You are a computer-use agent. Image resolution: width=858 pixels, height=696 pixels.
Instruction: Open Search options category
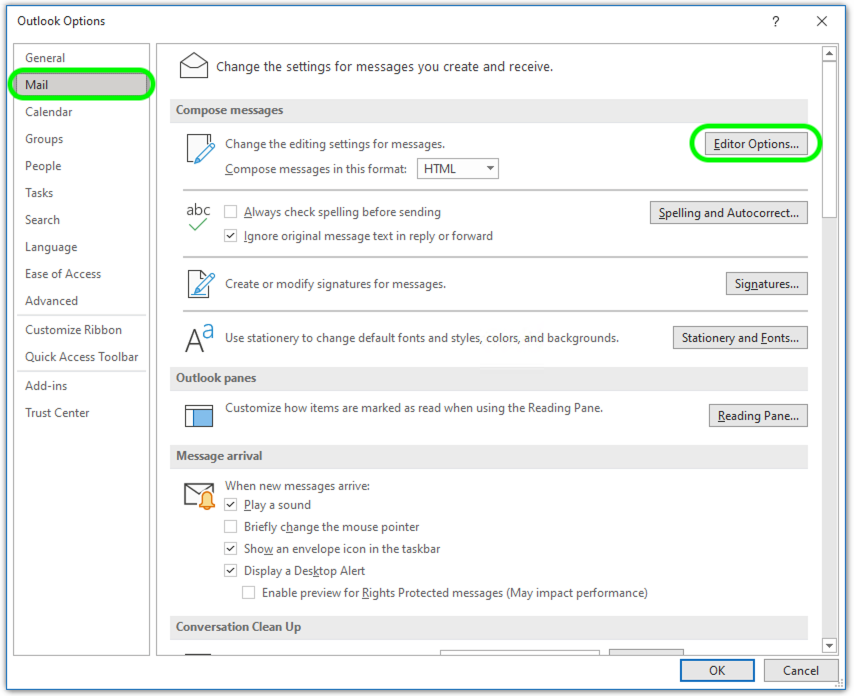pos(81,220)
